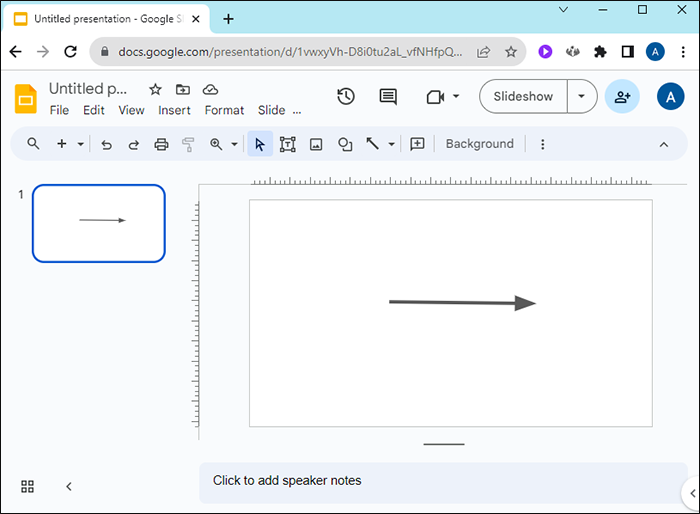Open version history clock icon

346,96
